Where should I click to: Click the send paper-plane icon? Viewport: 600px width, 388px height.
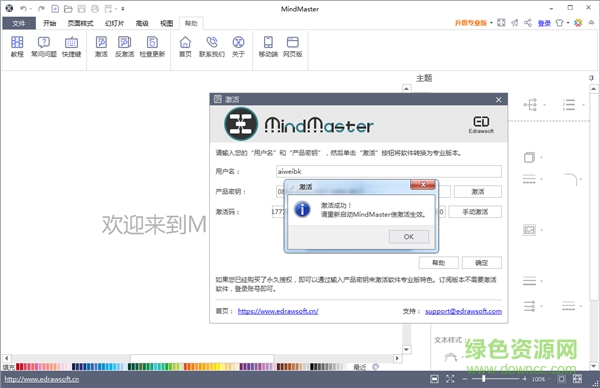(515, 23)
